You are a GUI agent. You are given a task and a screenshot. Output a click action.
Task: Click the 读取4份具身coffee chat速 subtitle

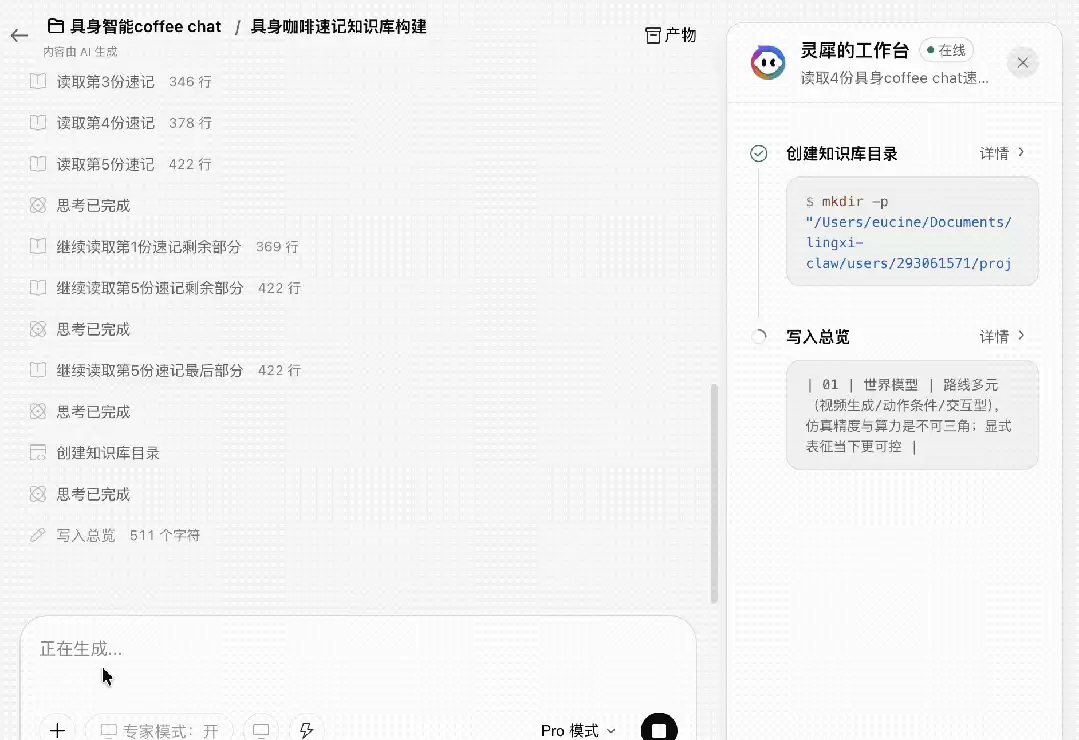coord(895,78)
